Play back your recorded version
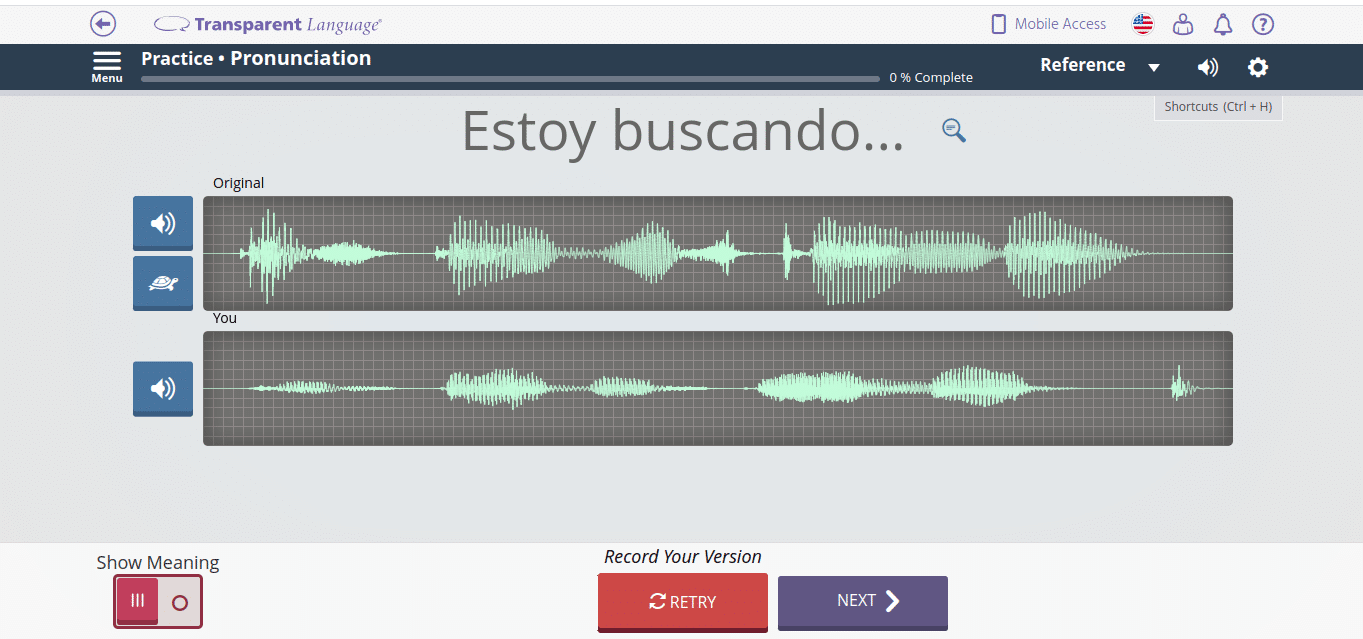Screen dimensions: 1363x639 click(x=163, y=388)
